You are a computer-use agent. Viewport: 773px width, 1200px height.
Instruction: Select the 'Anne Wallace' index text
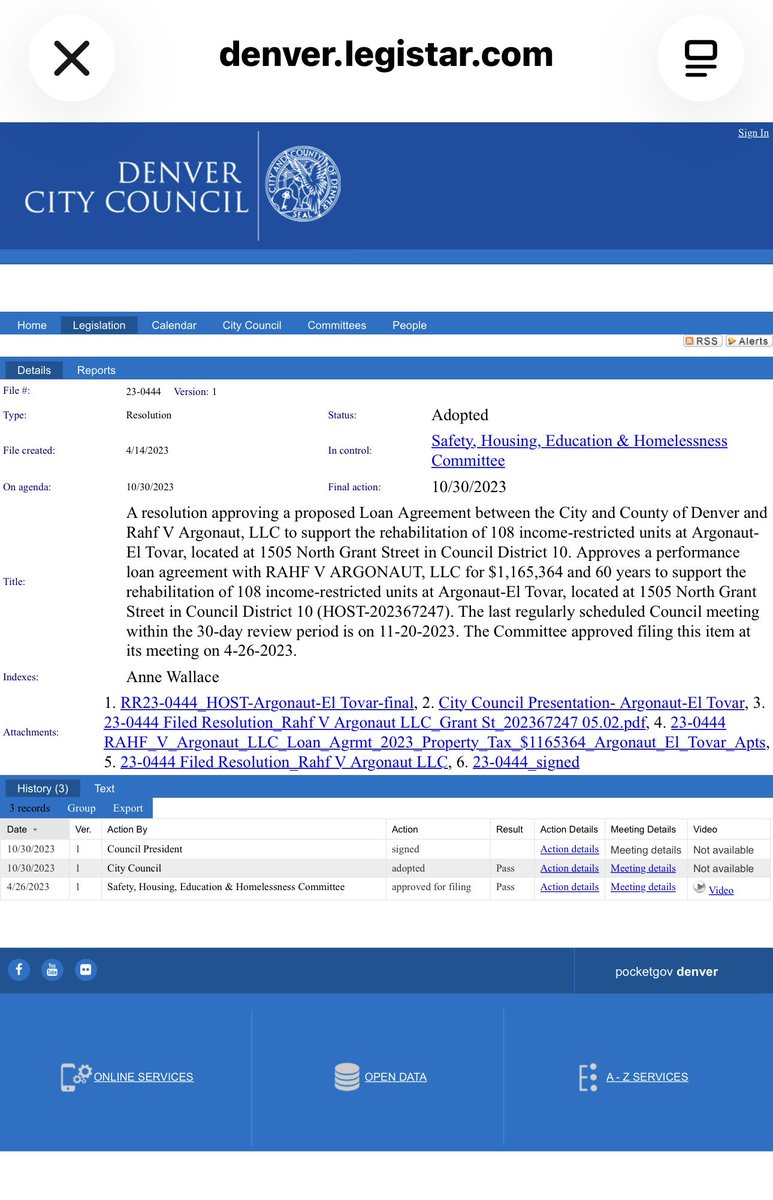tap(172, 677)
